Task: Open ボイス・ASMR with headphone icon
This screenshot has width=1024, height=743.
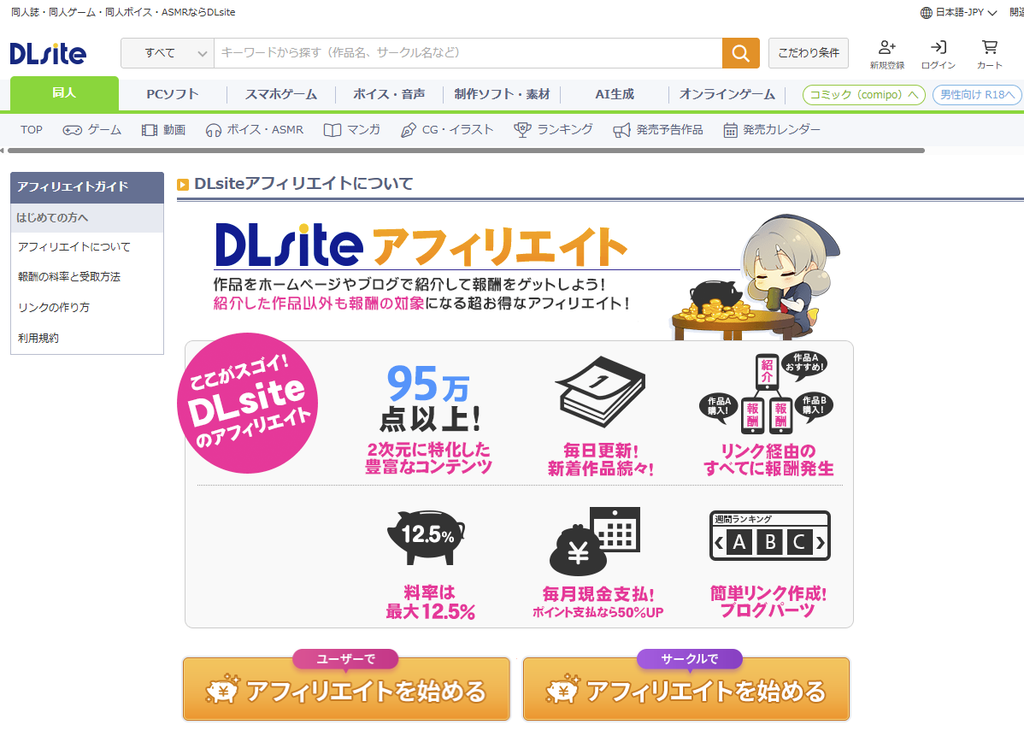Action: pyautogui.click(x=255, y=130)
